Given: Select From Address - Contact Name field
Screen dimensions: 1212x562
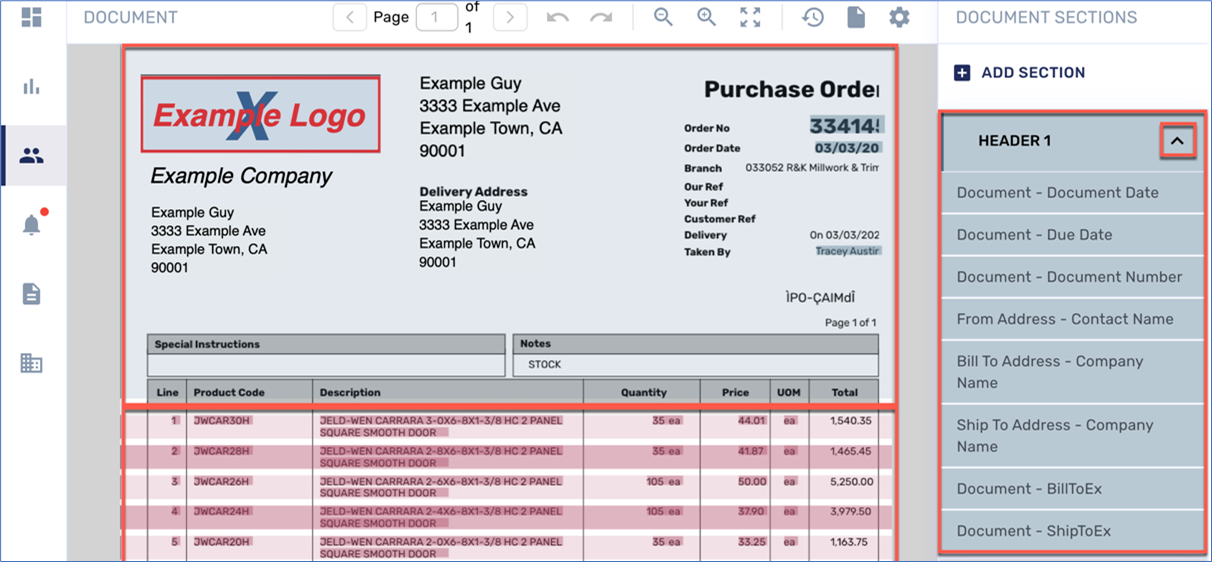Looking at the screenshot, I should [x=1065, y=319].
